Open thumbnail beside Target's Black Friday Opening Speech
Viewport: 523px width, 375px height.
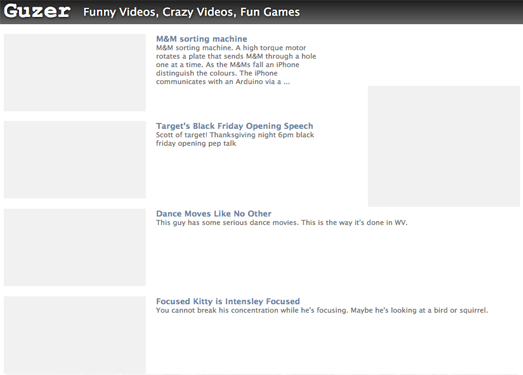point(75,159)
